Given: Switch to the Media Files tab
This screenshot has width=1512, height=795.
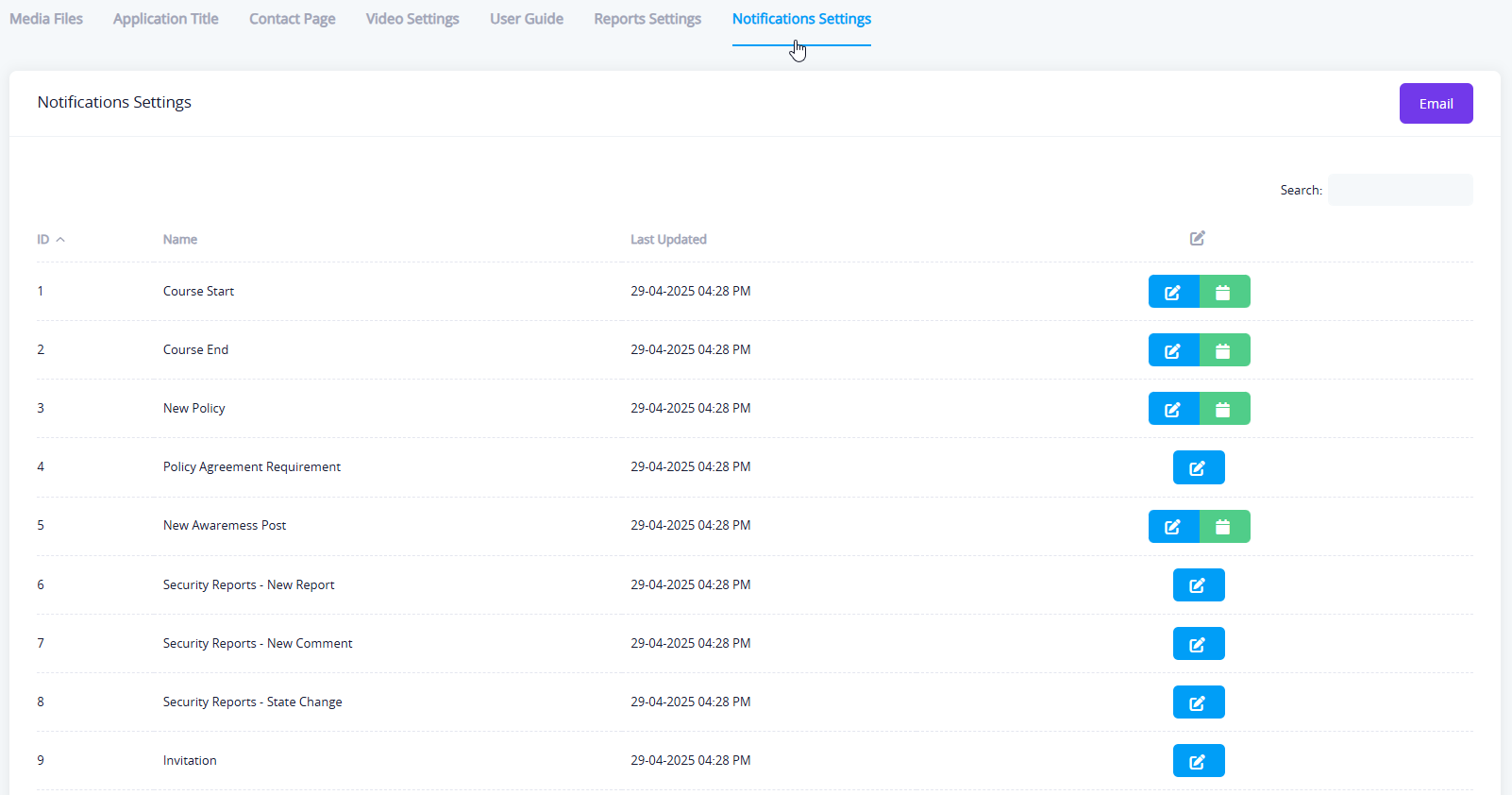Looking at the screenshot, I should [46, 19].
